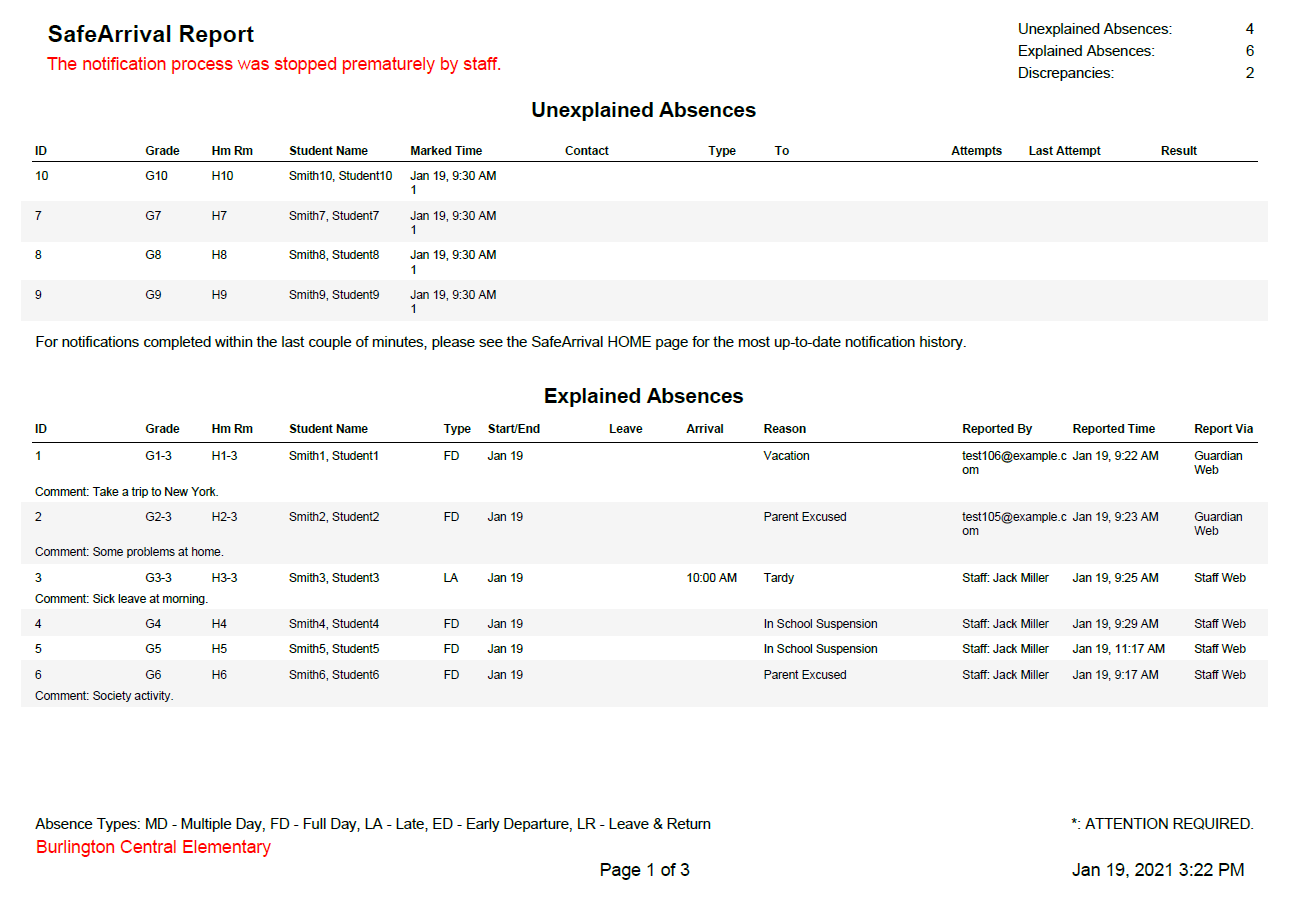This screenshot has height=908, width=1289.
Task: Select the Explained Absences section heading
Action: pyautogui.click(x=644, y=396)
